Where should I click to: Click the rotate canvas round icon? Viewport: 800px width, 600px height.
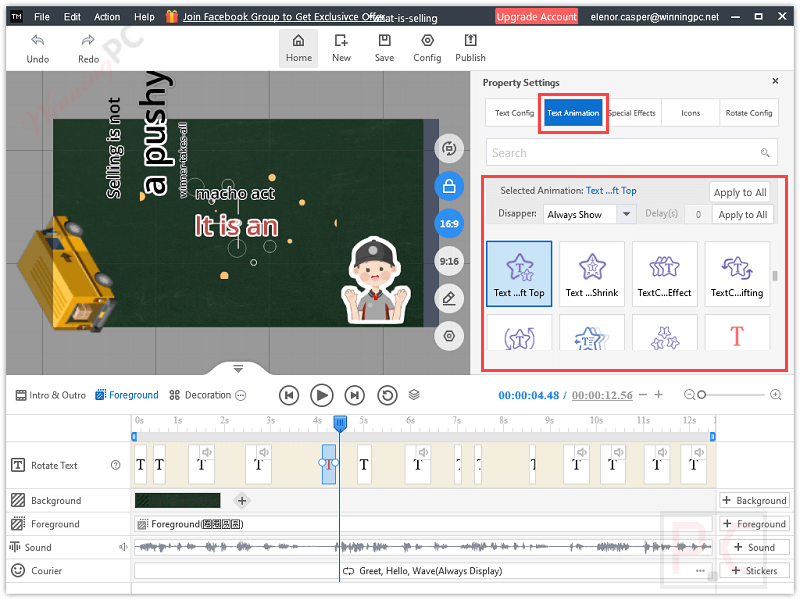click(449, 148)
